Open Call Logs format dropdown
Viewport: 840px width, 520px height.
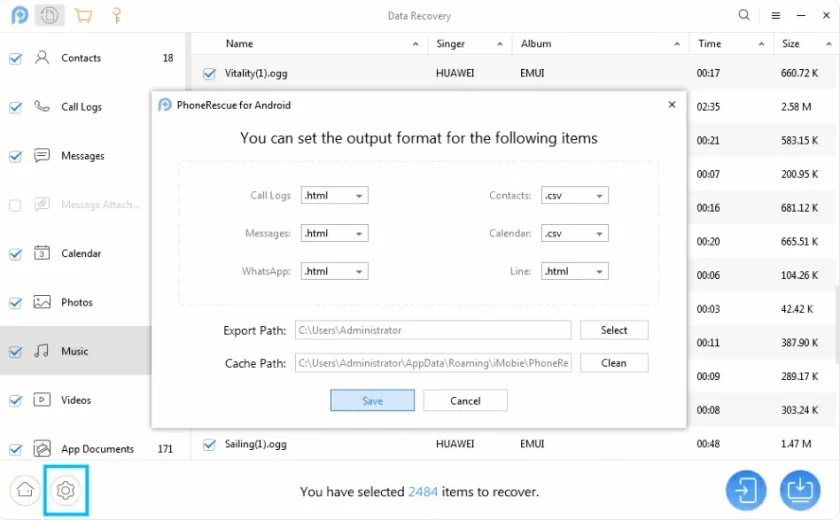pos(334,195)
